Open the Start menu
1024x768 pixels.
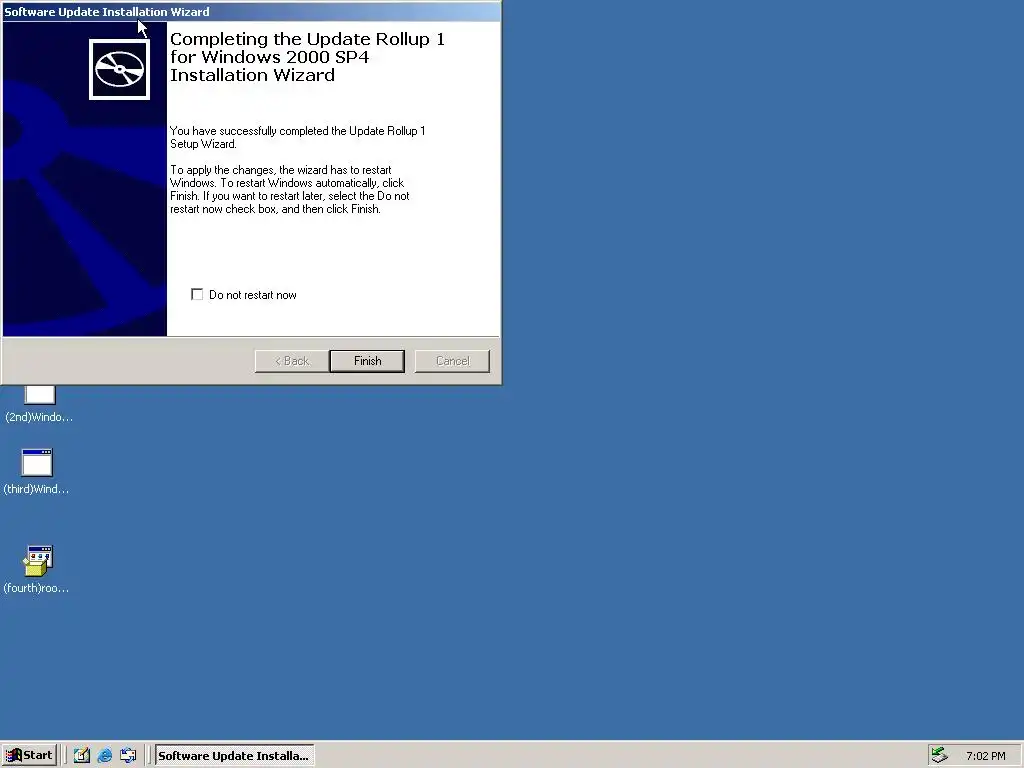coord(29,756)
